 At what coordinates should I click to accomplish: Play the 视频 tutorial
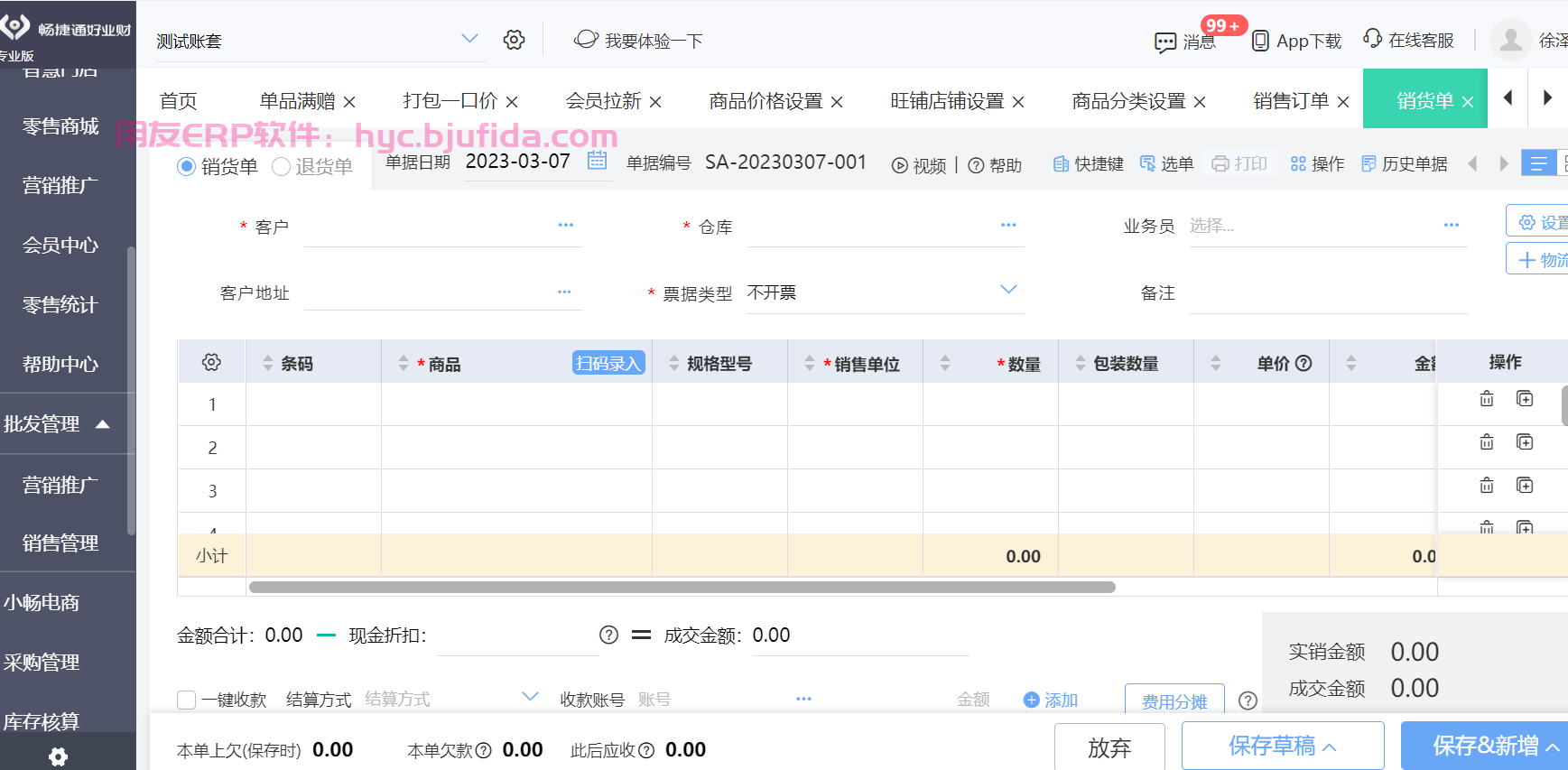(919, 165)
